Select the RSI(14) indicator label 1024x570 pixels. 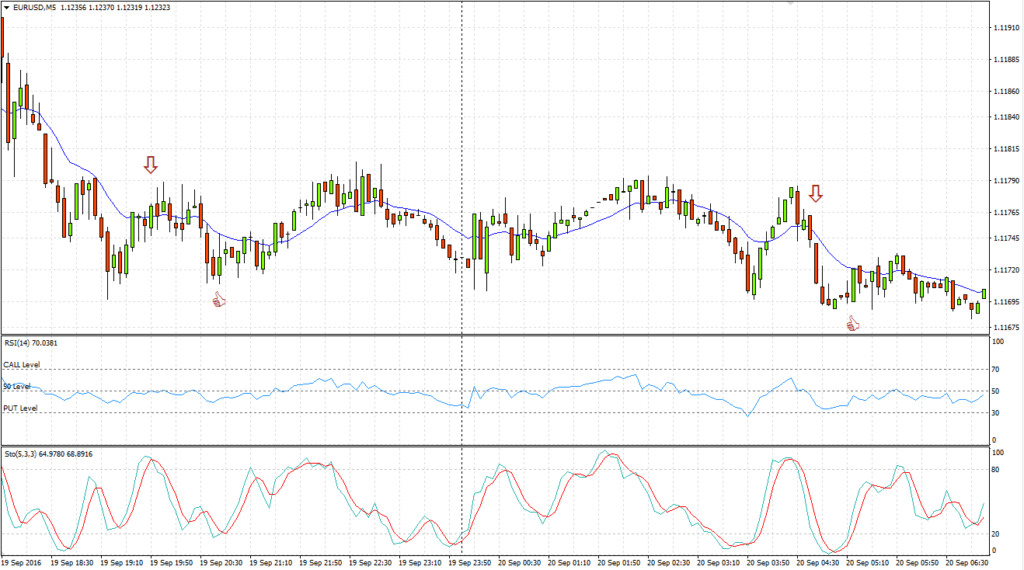(x=20, y=343)
